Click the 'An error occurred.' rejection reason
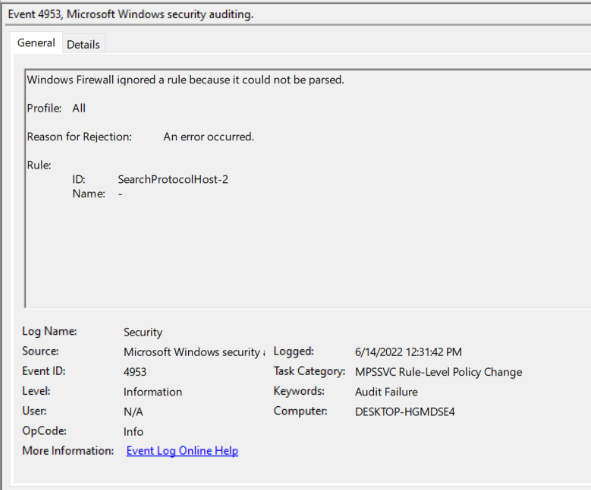The image size is (591, 490). point(209,137)
